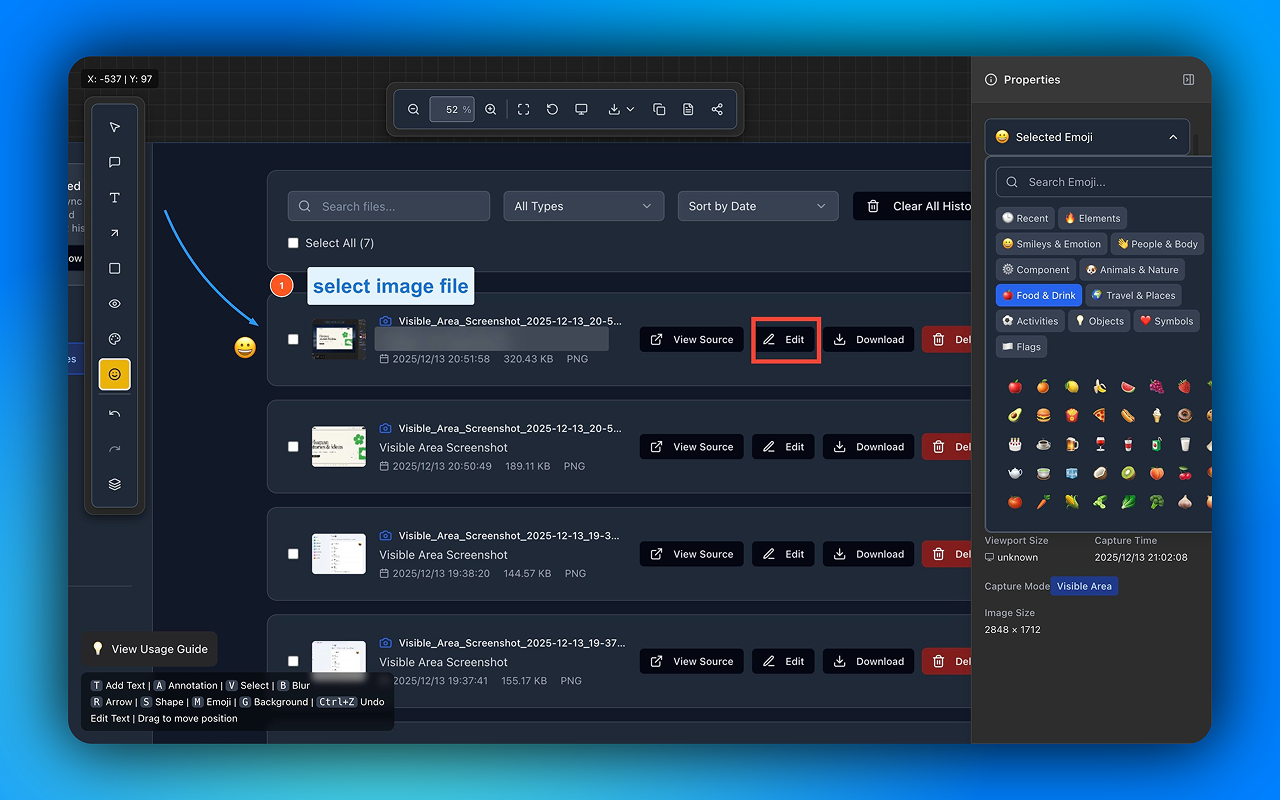Focus the Search Emoji field
This screenshot has width=1280, height=800.
[x=1104, y=182]
